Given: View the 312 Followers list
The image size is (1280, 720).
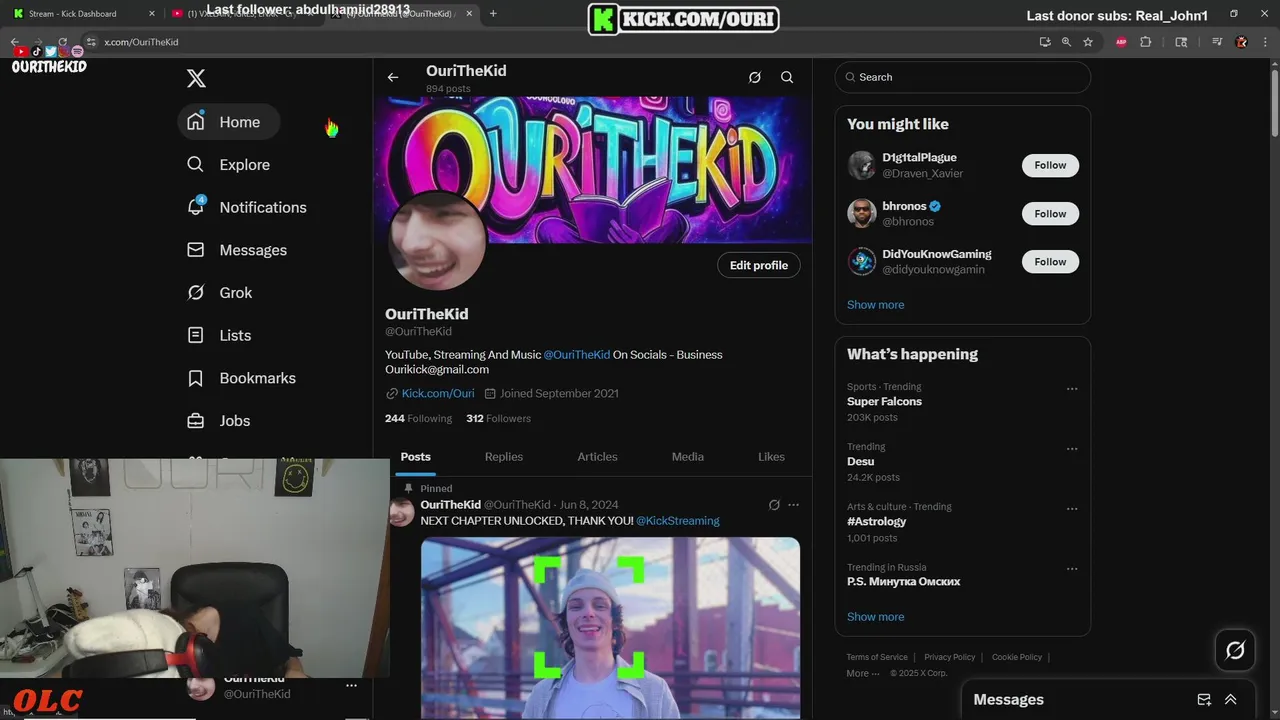Looking at the screenshot, I should tap(498, 419).
